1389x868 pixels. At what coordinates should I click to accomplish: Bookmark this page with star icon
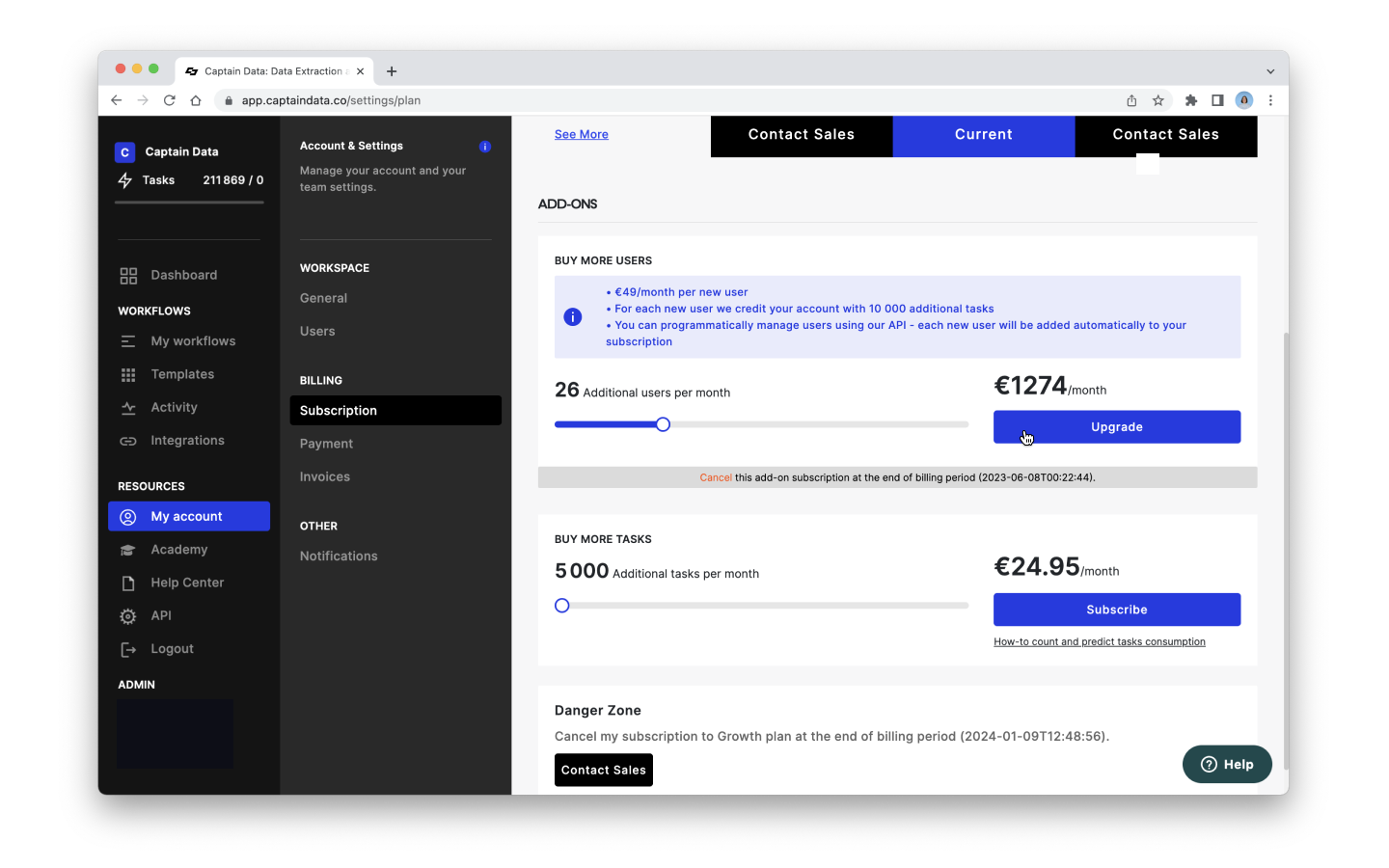1157,100
